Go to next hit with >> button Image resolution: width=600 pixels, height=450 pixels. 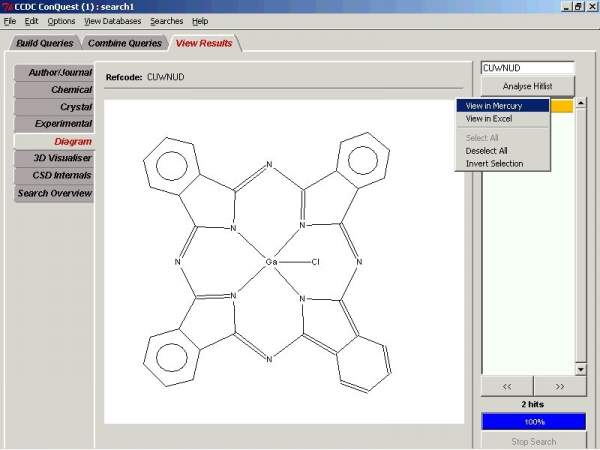560,386
